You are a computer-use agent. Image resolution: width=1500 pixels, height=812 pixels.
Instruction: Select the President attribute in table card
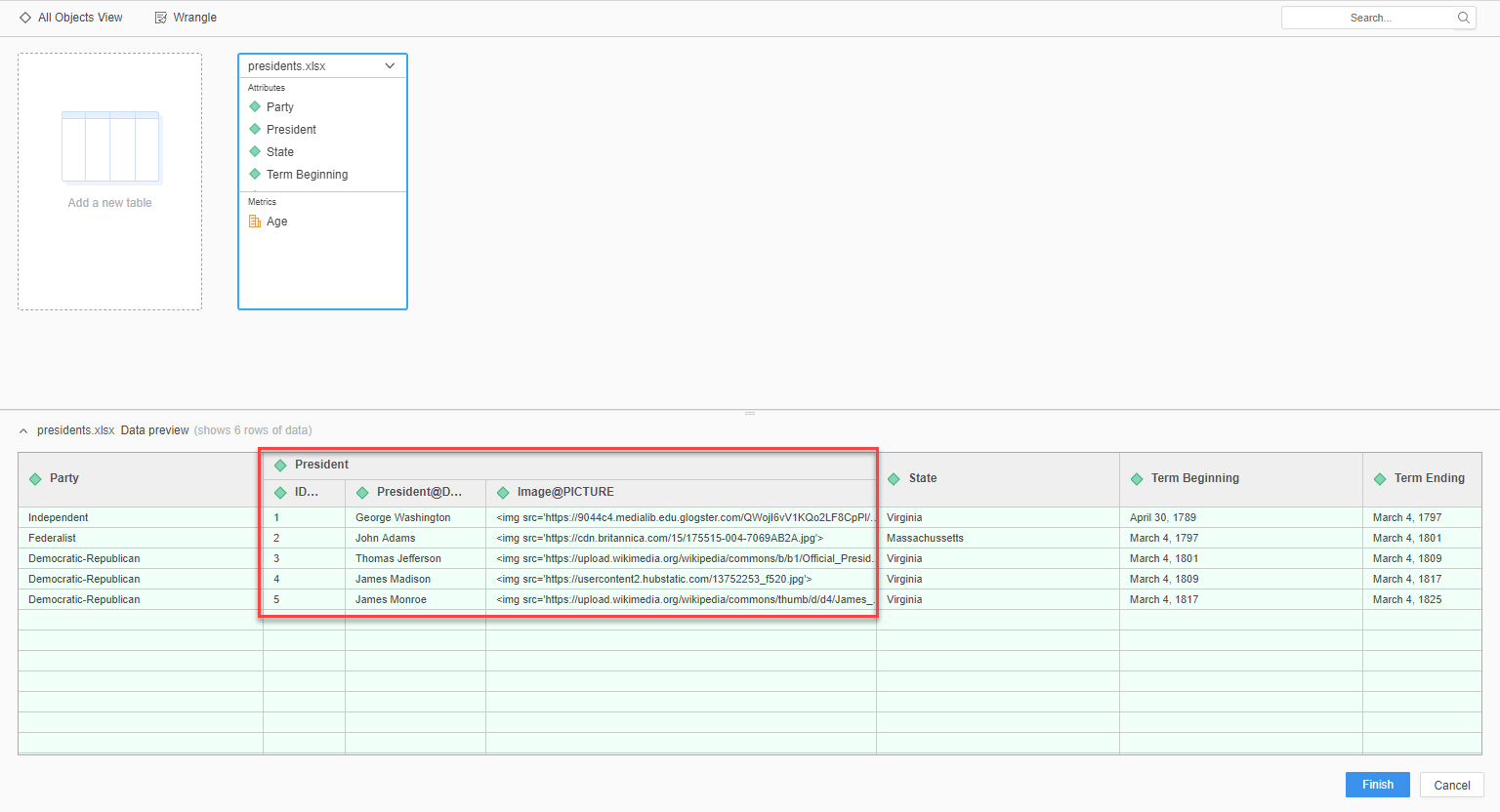click(x=291, y=130)
